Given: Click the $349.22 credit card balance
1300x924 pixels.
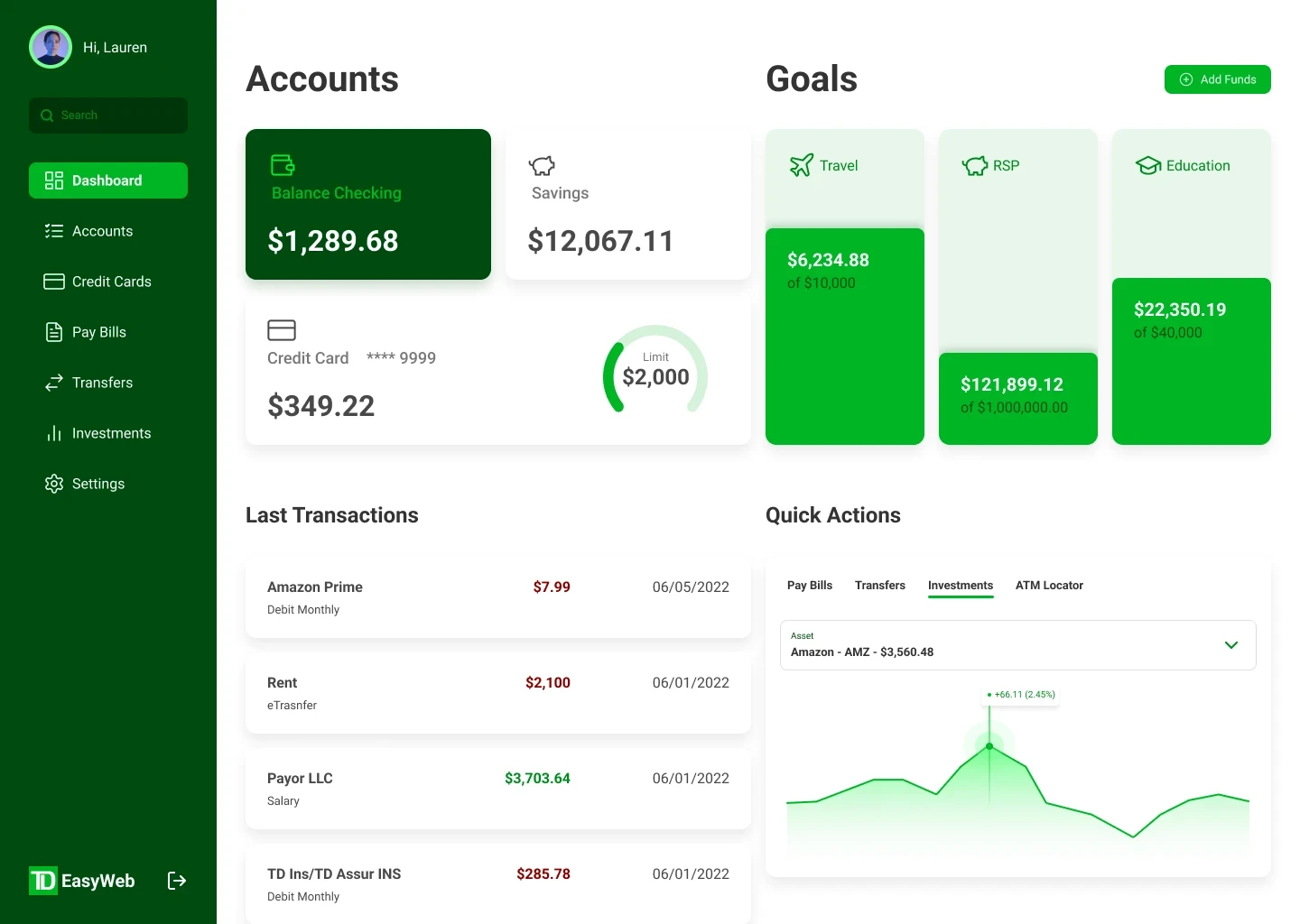Looking at the screenshot, I should 320,406.
